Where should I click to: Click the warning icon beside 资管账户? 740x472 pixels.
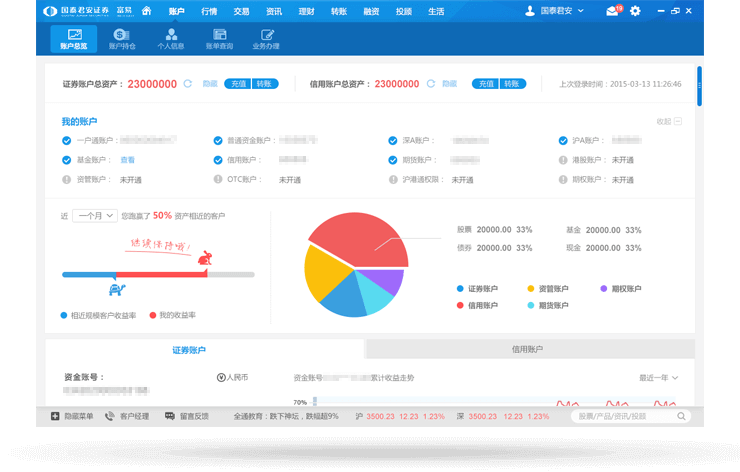tap(67, 179)
